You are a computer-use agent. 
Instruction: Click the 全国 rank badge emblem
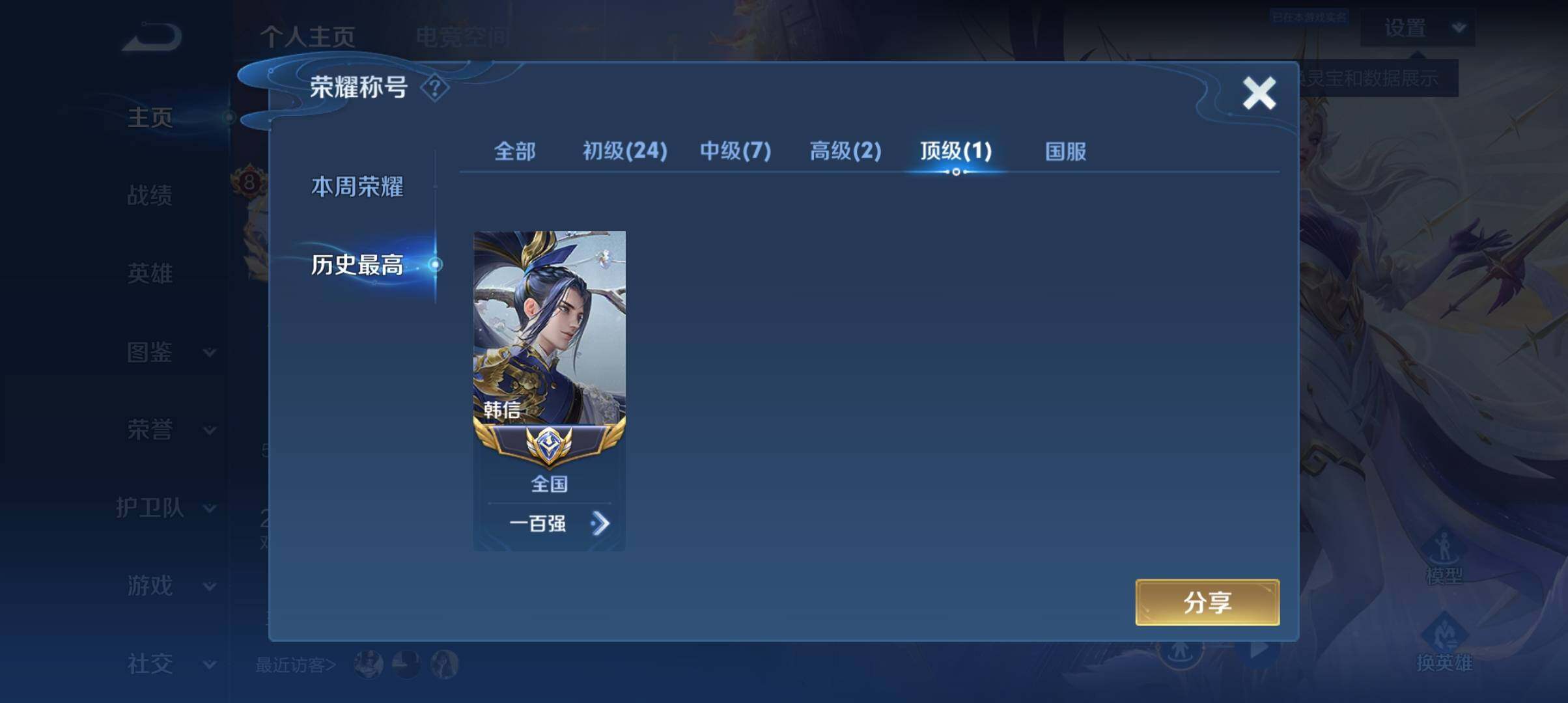(549, 445)
